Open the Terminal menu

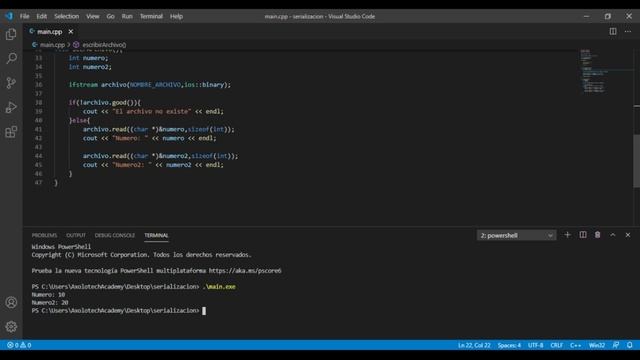click(151, 16)
